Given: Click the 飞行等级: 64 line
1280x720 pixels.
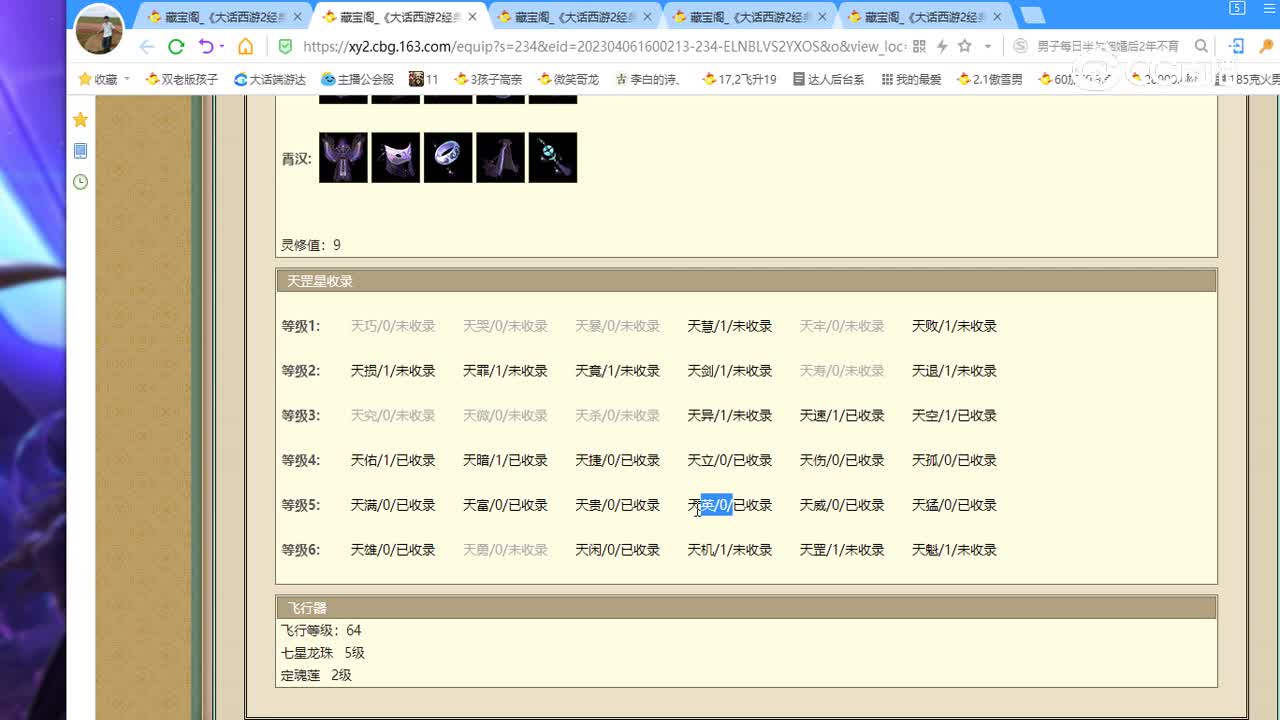Looking at the screenshot, I should pyautogui.click(x=321, y=631).
